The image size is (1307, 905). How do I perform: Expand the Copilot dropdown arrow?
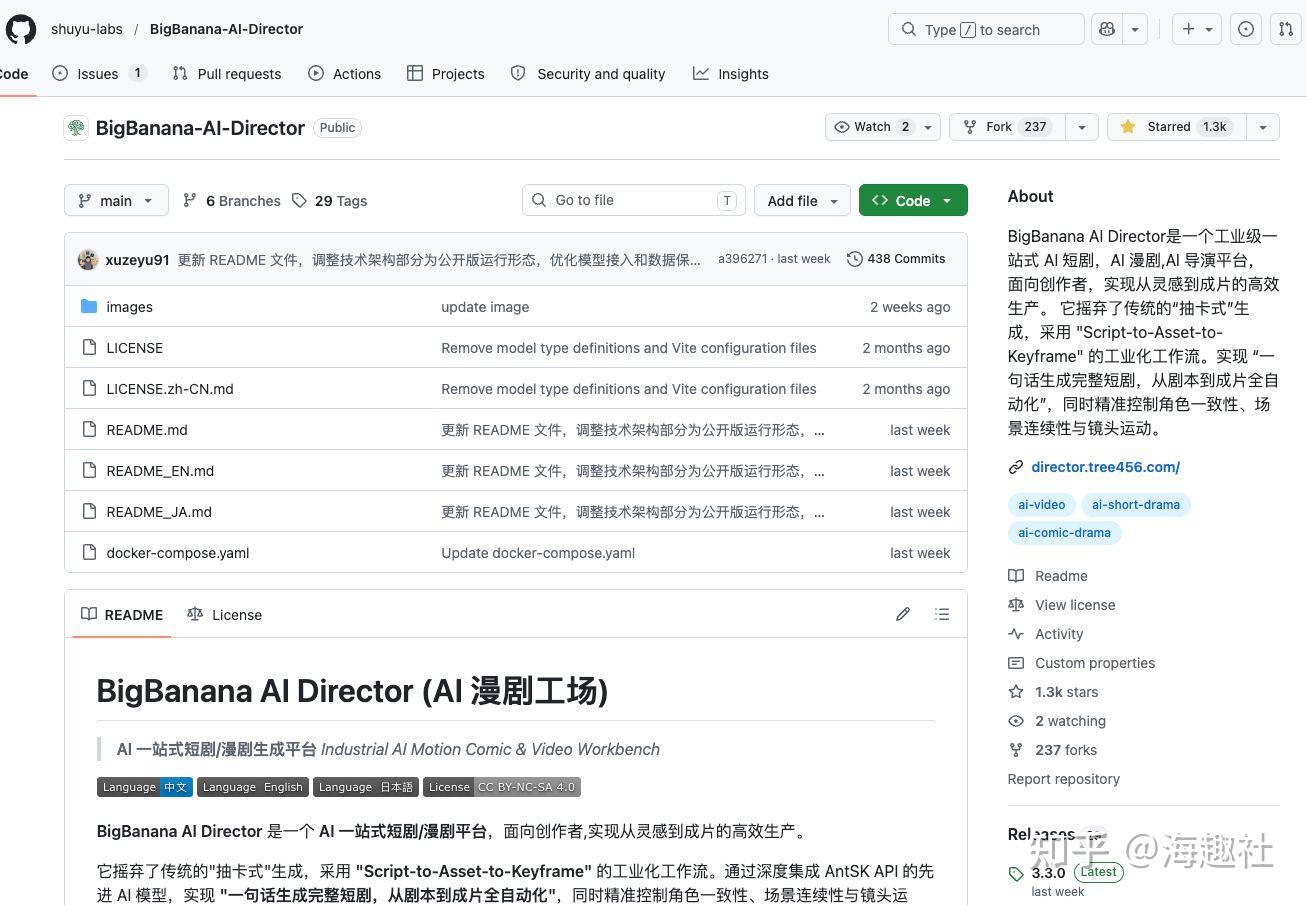tap(1135, 29)
